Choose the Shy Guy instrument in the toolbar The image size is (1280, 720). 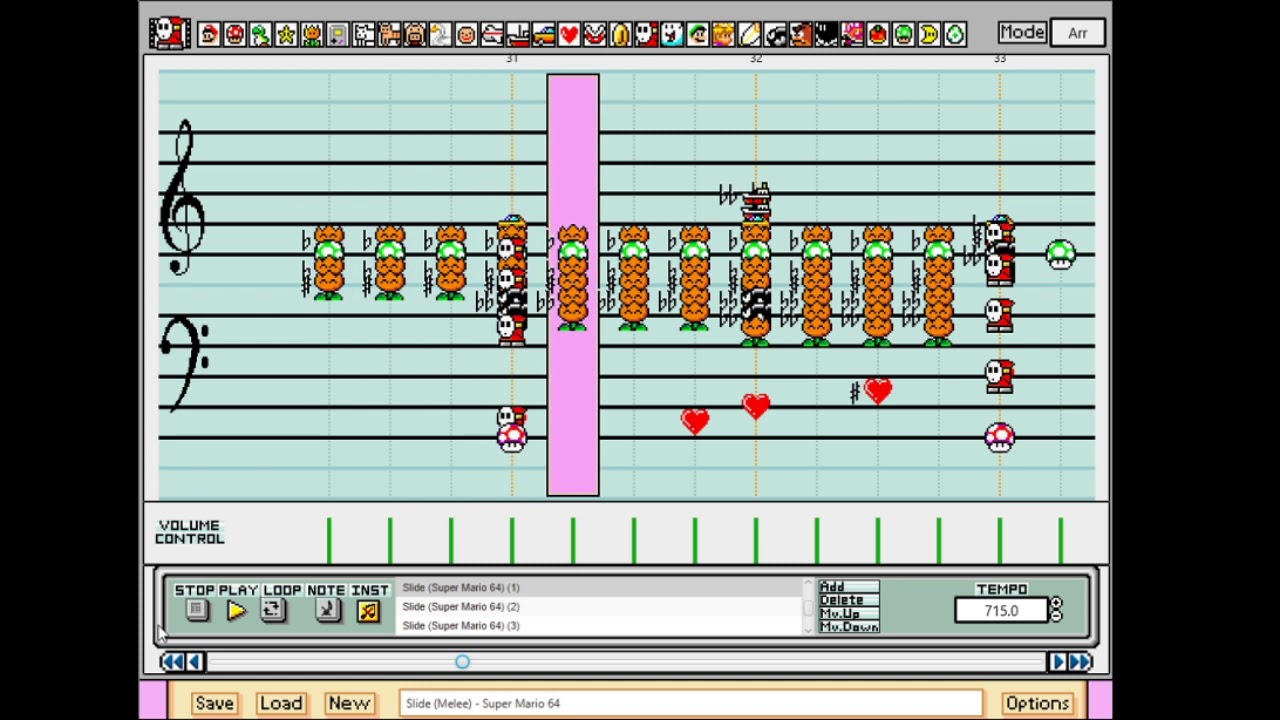[x=646, y=34]
